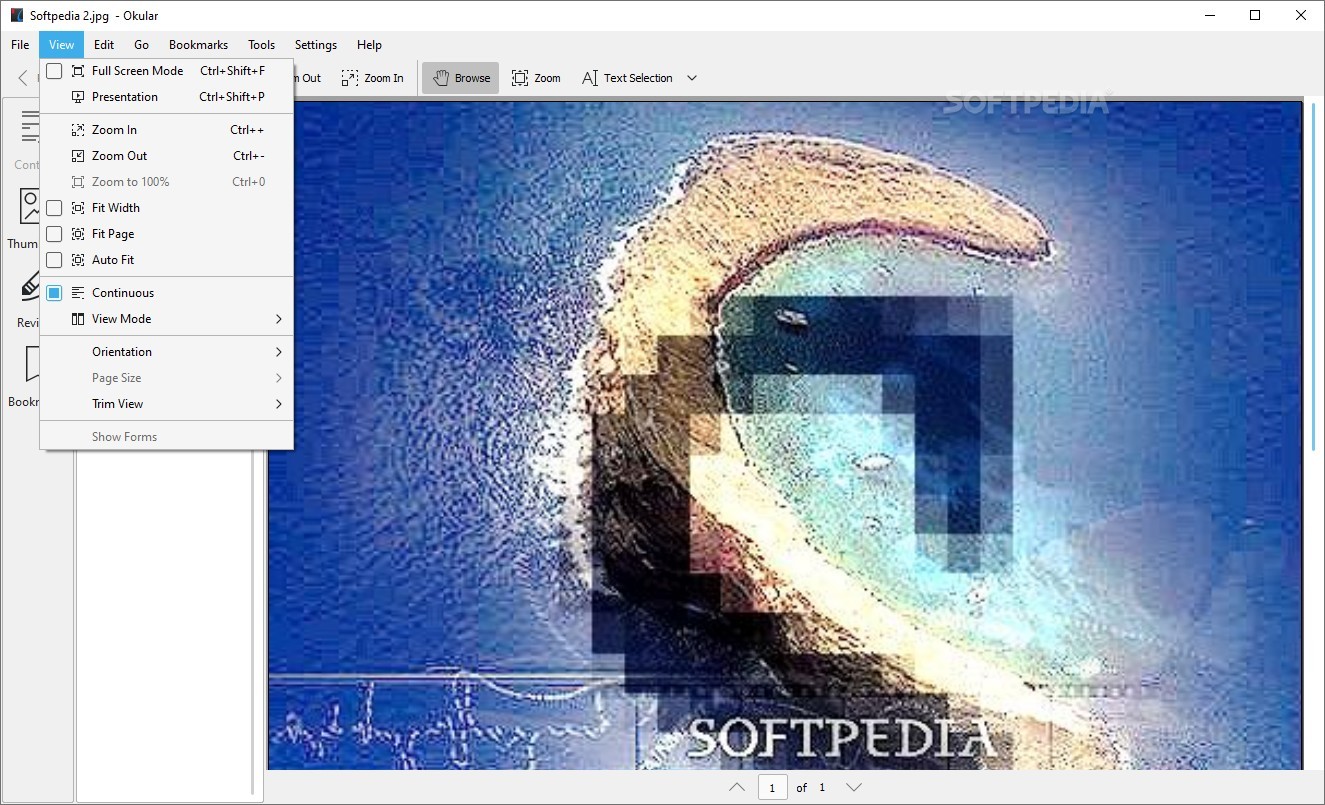Screen dimensions: 1325x805
Task: Close the open View menu
Action: coord(61,45)
